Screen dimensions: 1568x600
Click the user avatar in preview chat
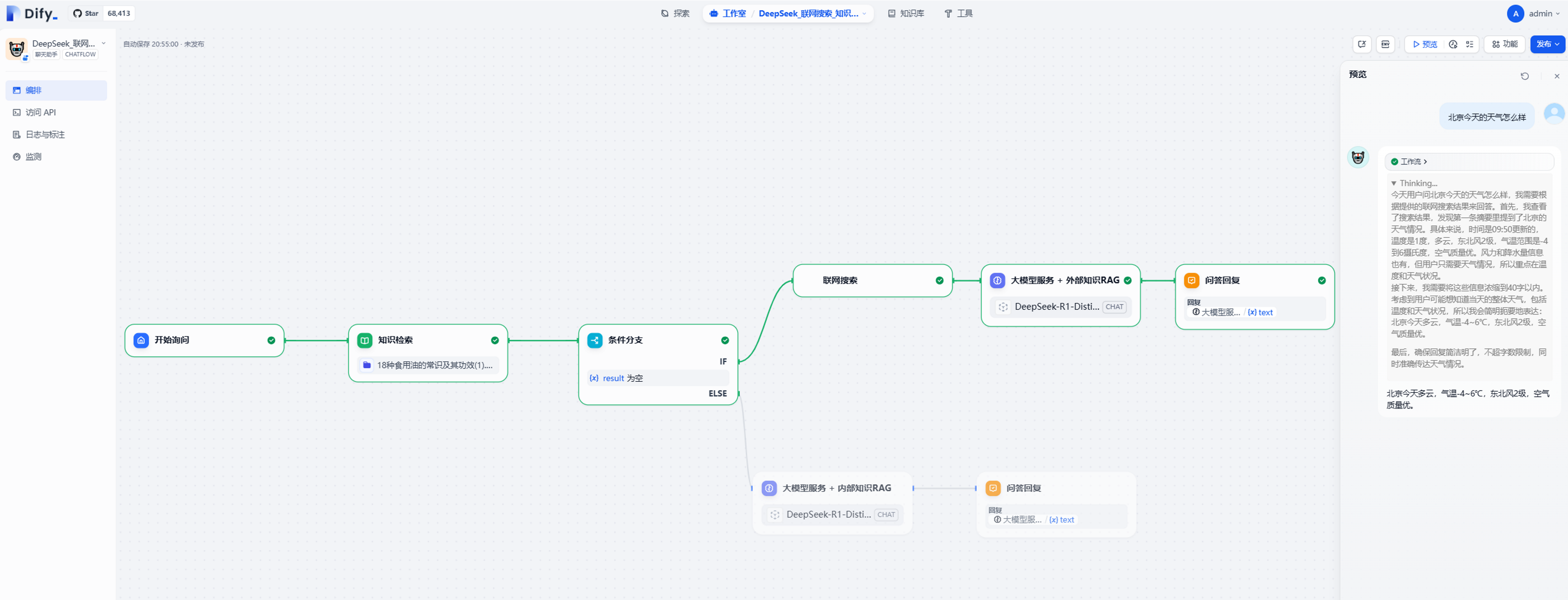click(x=1554, y=114)
